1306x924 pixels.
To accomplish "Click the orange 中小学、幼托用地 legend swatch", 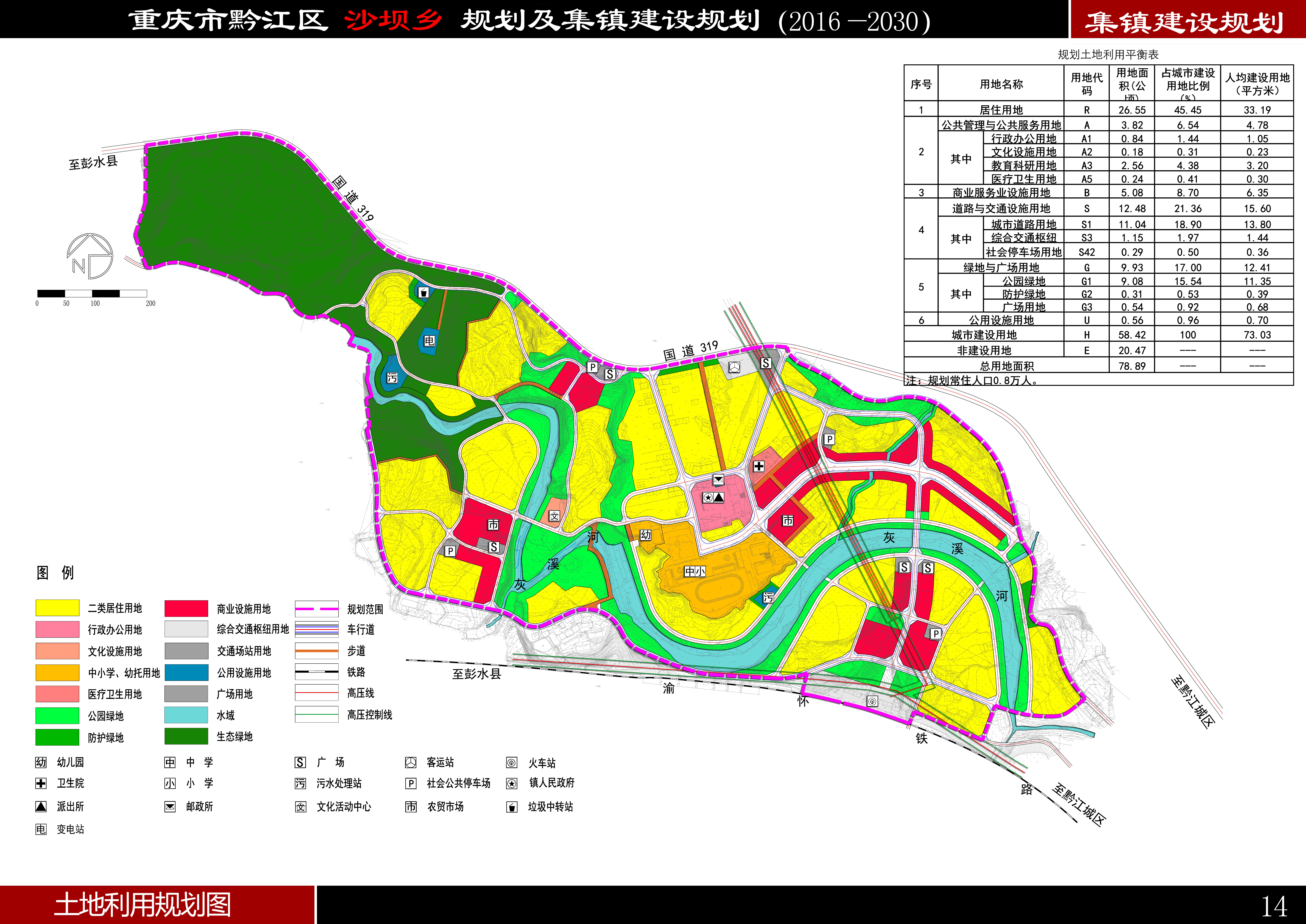I will coord(57,672).
